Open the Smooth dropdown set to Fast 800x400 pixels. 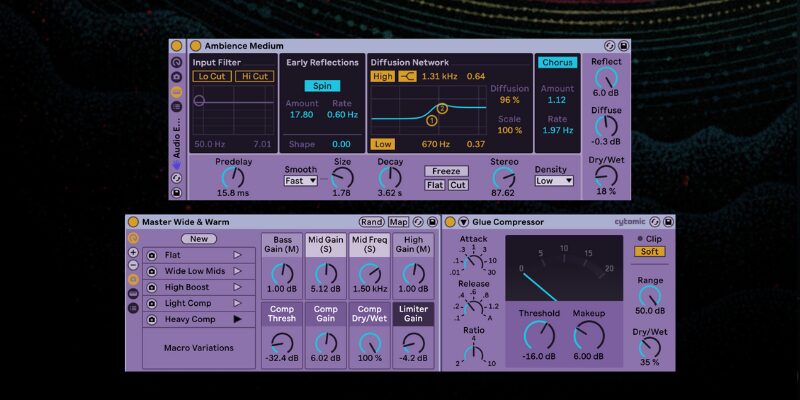tap(300, 181)
